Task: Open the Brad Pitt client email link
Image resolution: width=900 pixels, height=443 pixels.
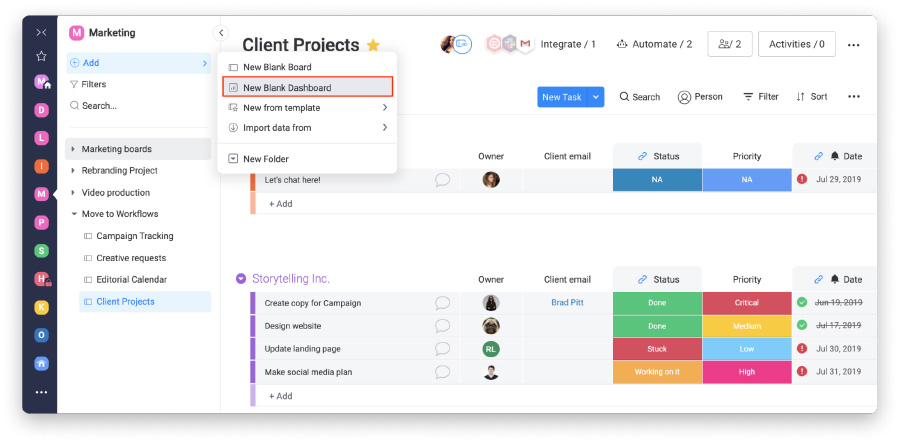Action: tap(568, 303)
